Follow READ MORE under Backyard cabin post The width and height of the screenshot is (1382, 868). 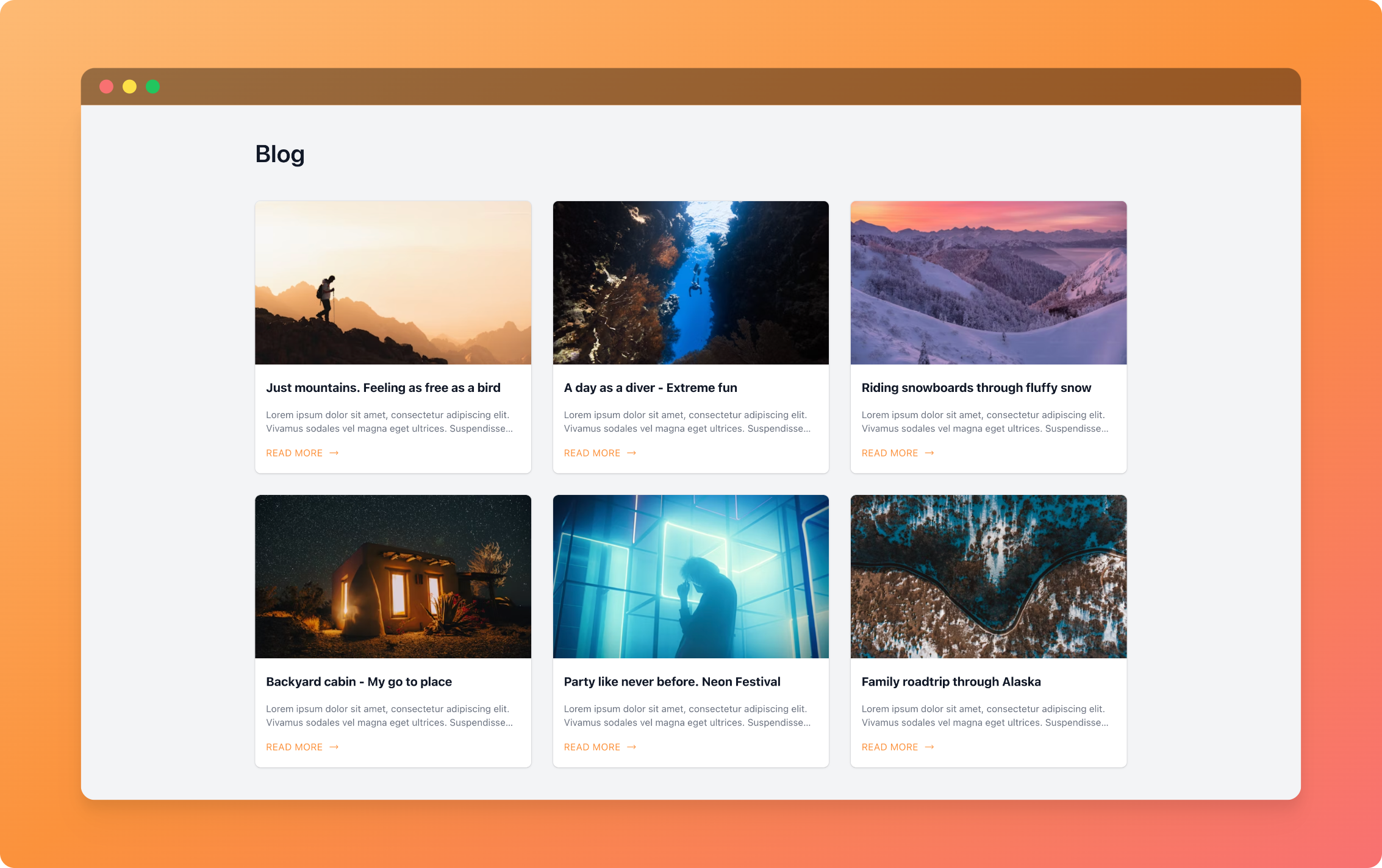point(302,747)
